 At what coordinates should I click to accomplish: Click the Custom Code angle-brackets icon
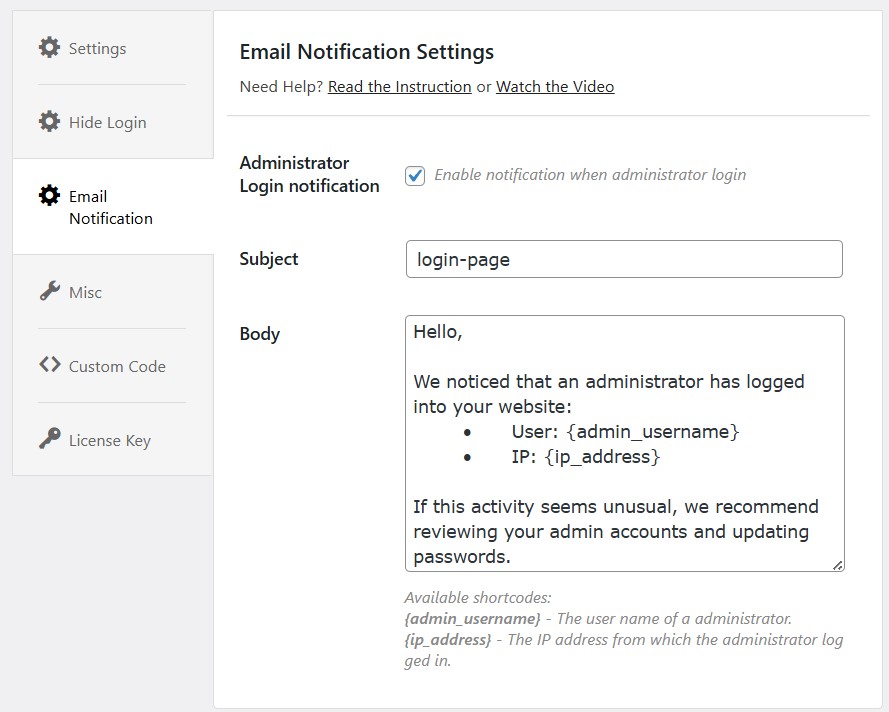coord(48,366)
